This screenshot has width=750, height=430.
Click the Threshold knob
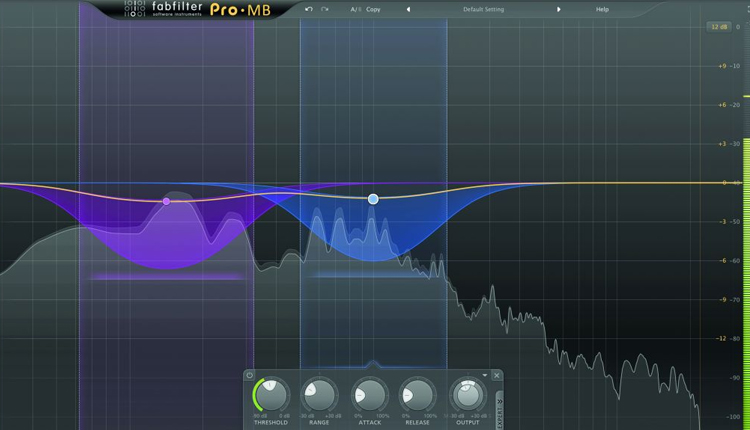pos(271,395)
